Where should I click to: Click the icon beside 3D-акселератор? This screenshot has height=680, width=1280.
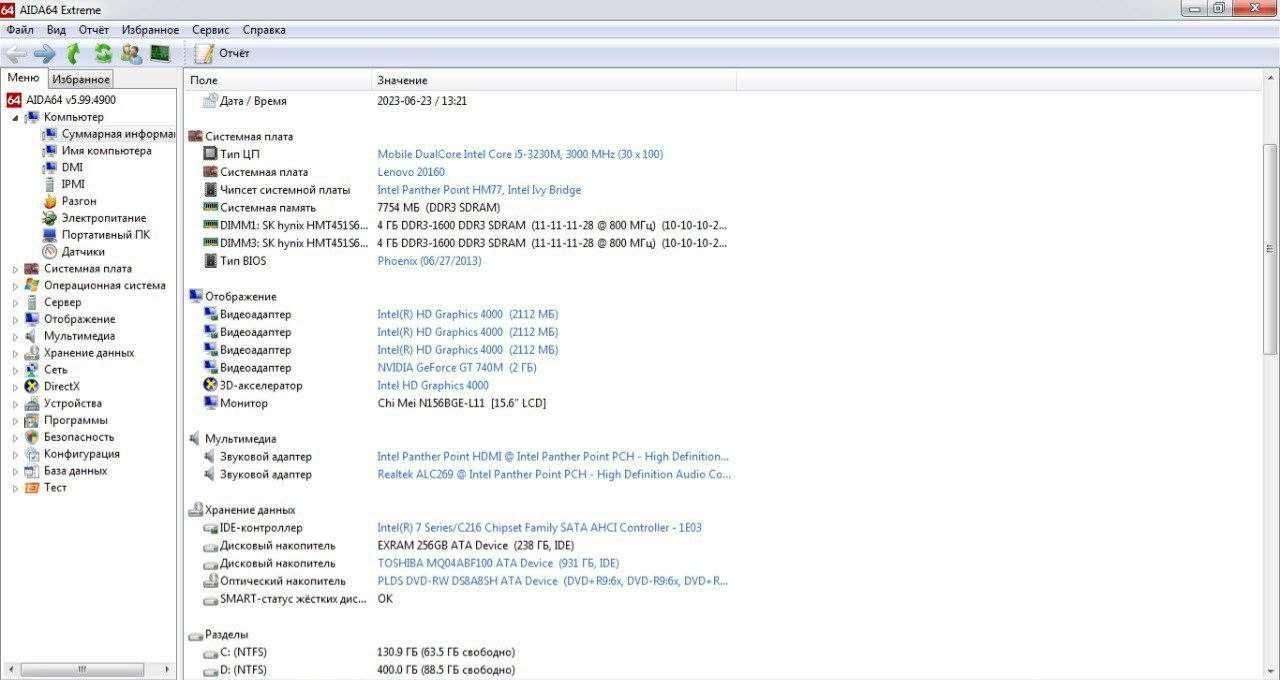coord(210,385)
